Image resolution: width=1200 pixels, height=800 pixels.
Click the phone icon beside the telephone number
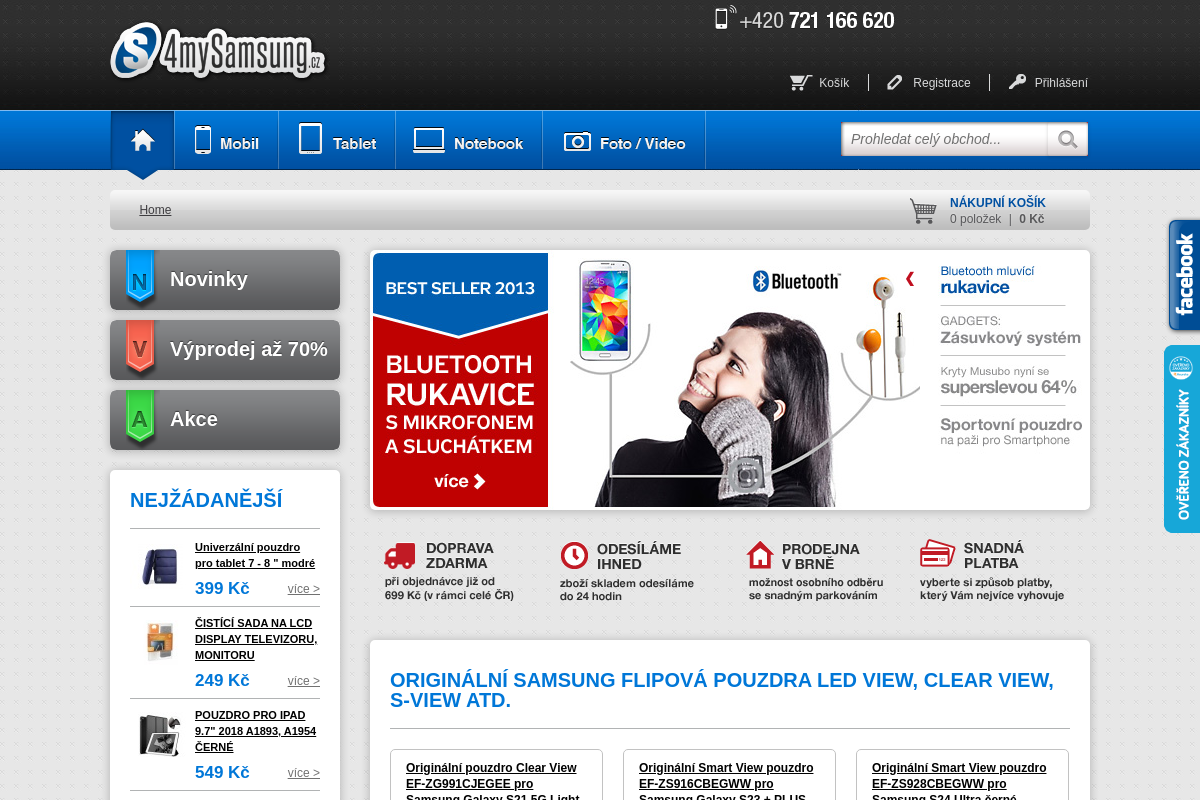(x=722, y=19)
